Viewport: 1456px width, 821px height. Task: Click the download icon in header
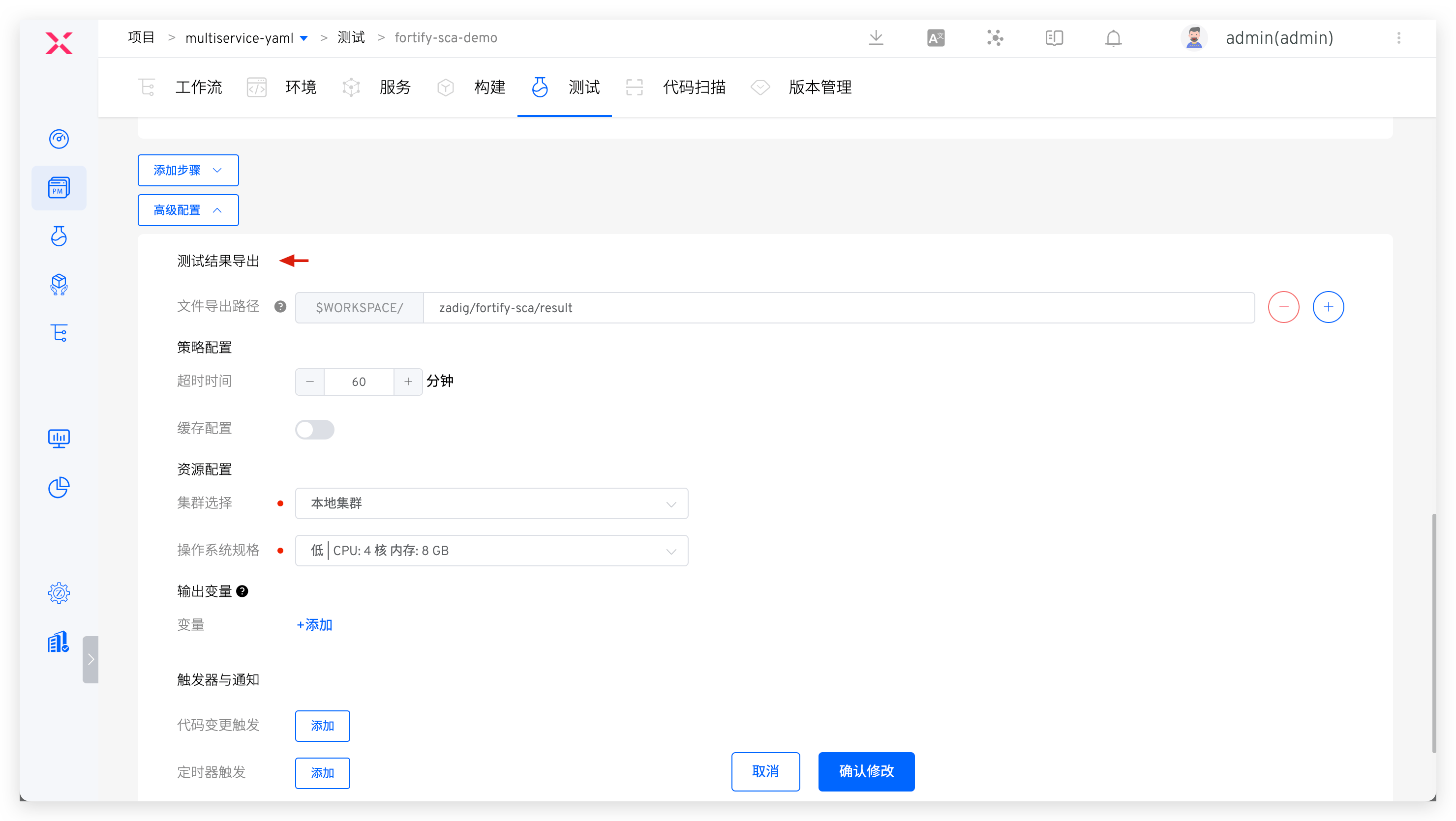[876, 38]
